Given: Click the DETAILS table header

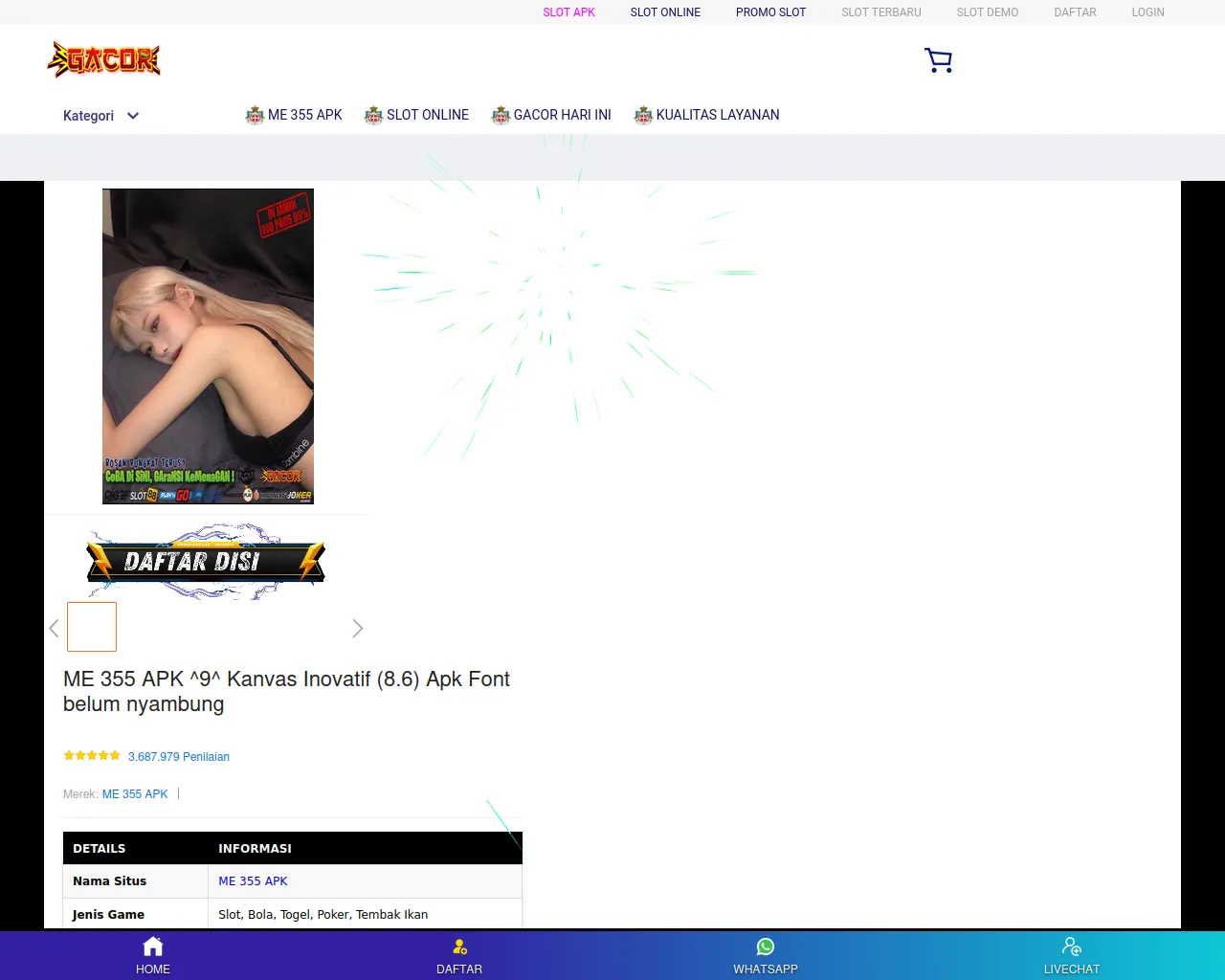Looking at the screenshot, I should [x=135, y=848].
